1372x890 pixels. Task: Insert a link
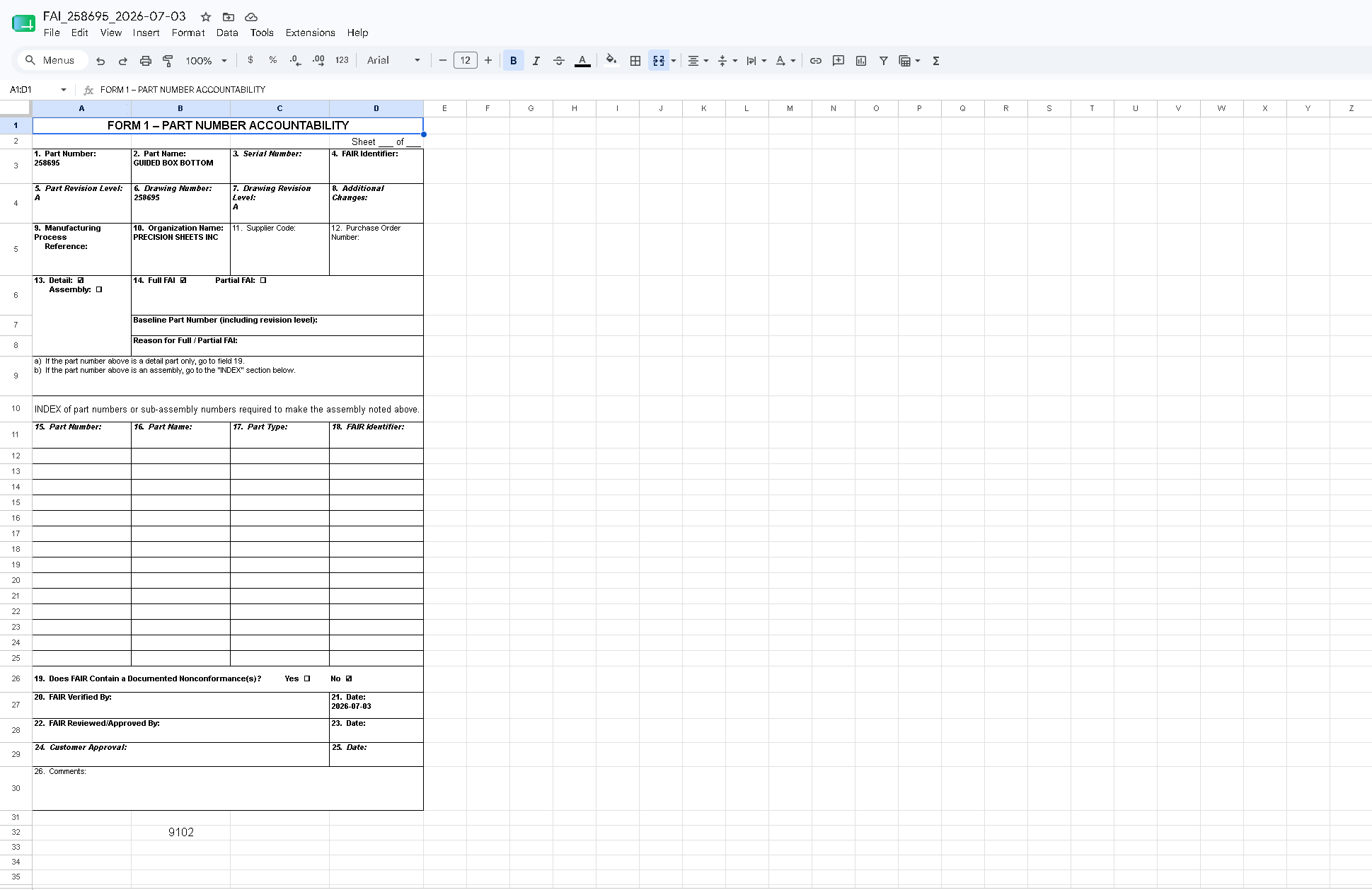pyautogui.click(x=816, y=61)
